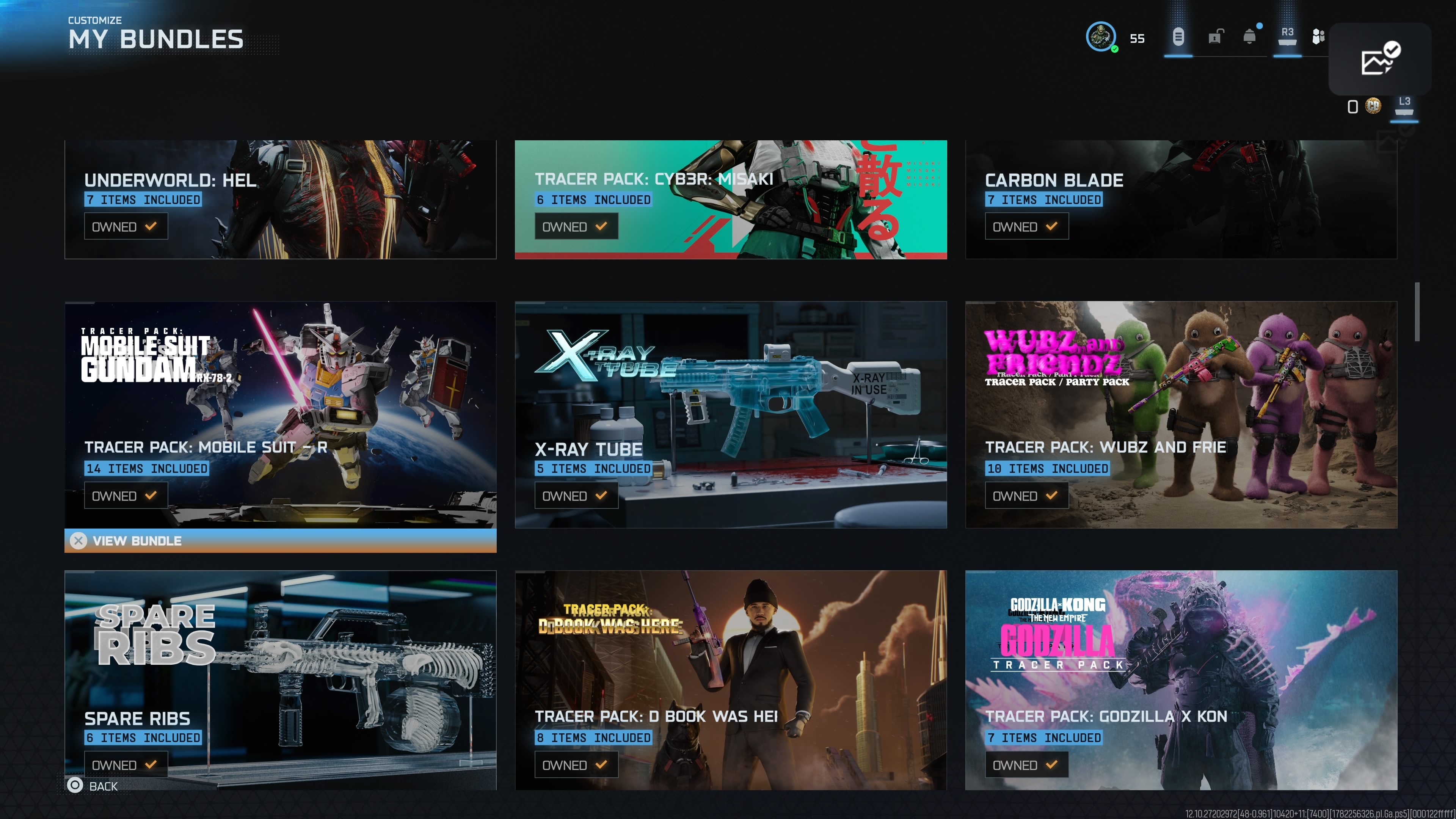
Task: Open the social party members icon
Action: (x=1318, y=37)
